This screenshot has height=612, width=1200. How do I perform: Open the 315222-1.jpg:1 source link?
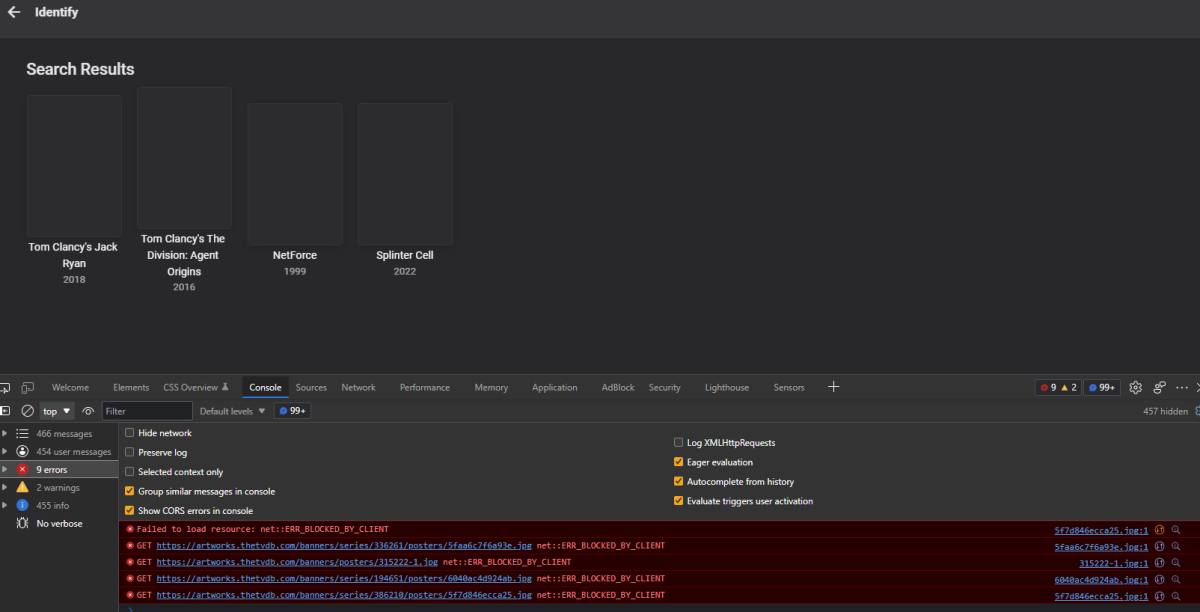pos(1113,562)
